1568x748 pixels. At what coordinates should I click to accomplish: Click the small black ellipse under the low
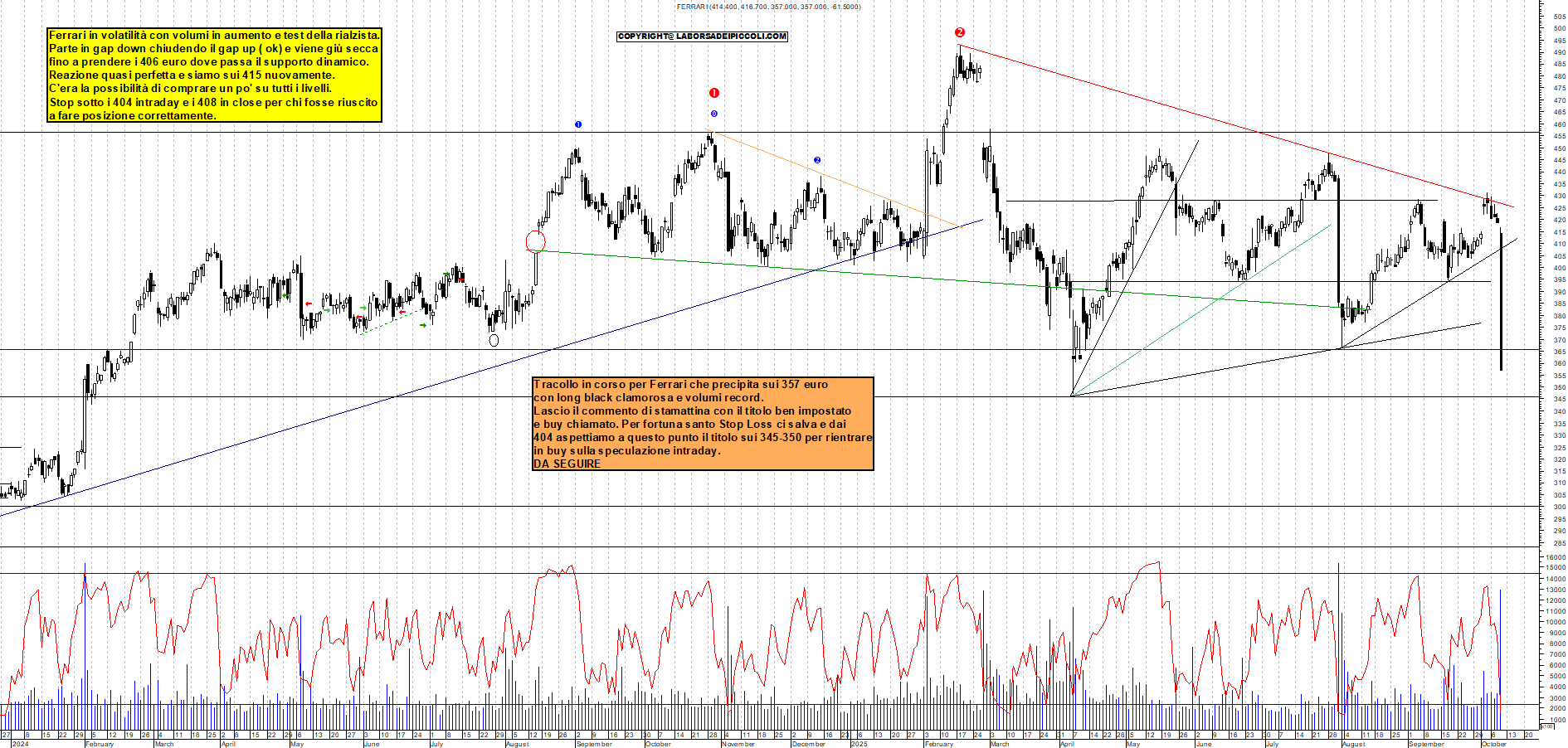click(x=494, y=340)
